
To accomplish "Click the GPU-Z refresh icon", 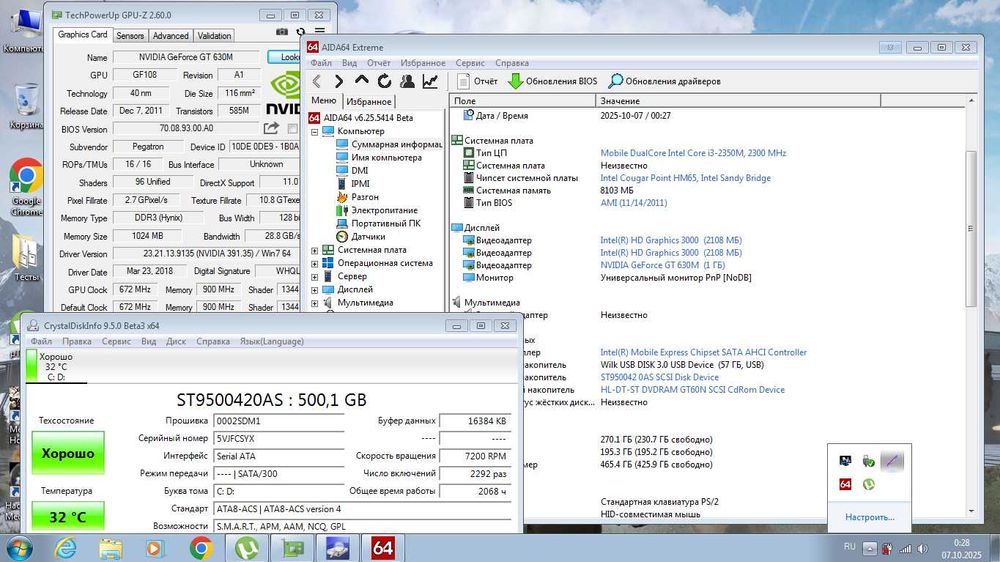I will [x=300, y=31].
